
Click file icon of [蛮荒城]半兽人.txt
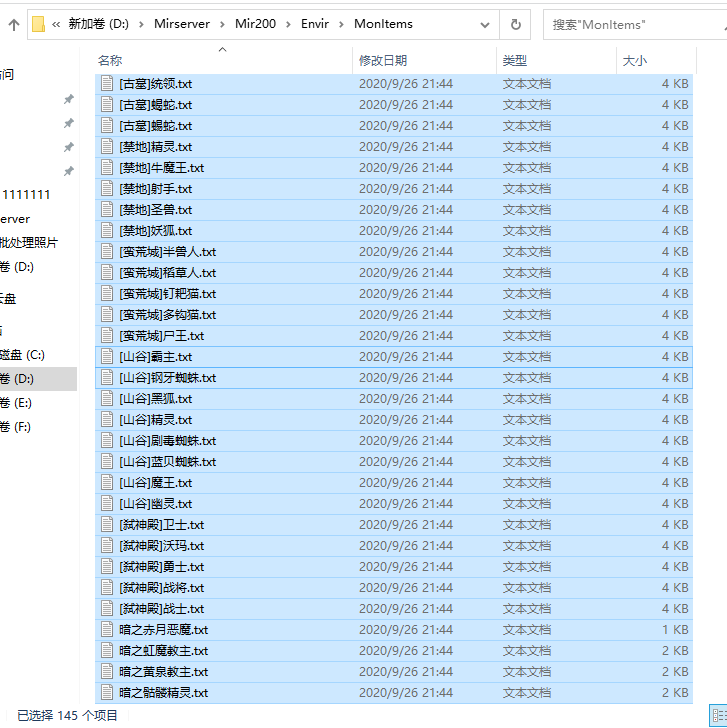pyautogui.click(x=107, y=252)
